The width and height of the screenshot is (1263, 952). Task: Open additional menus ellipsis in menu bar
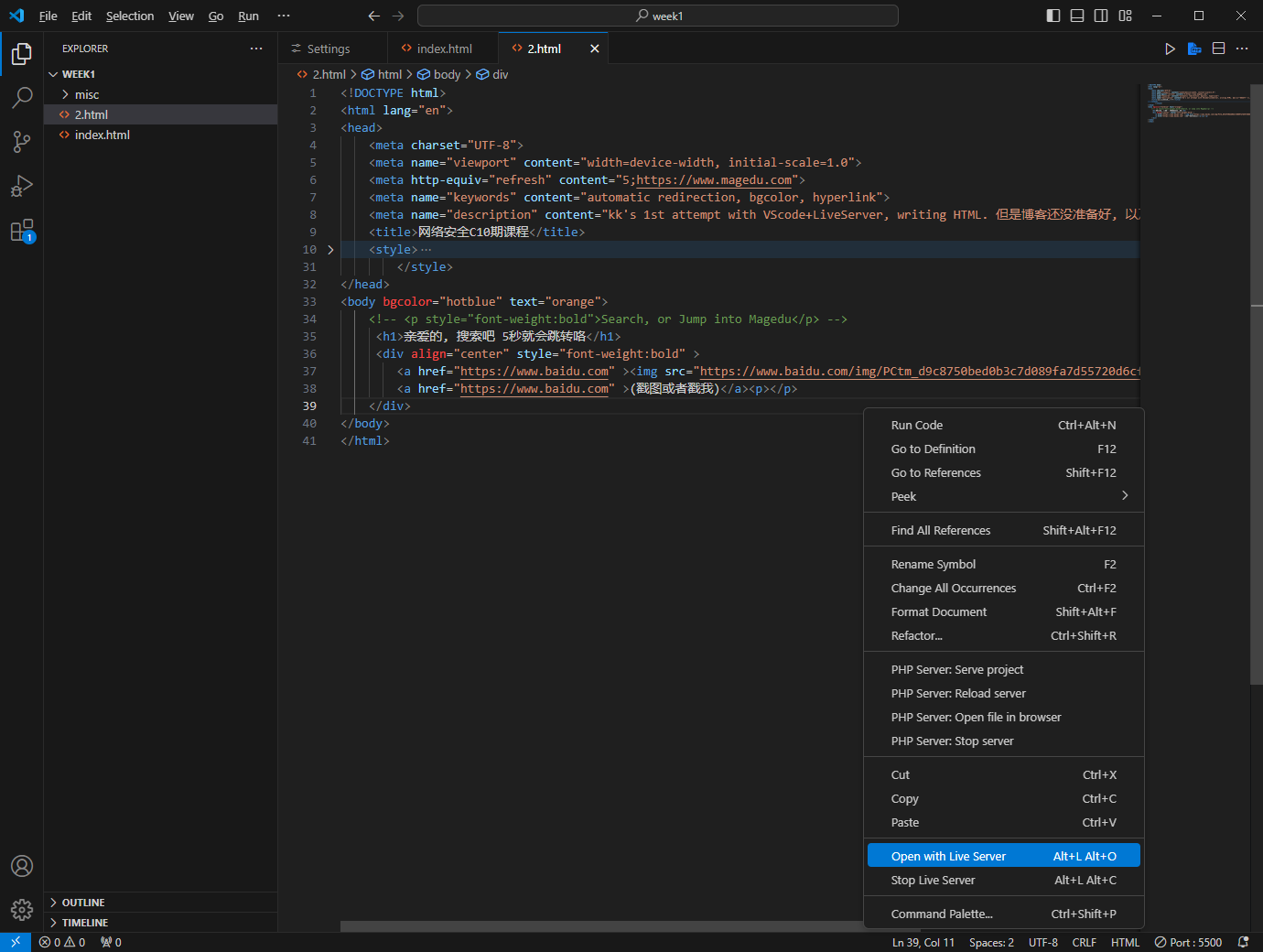coord(284,16)
